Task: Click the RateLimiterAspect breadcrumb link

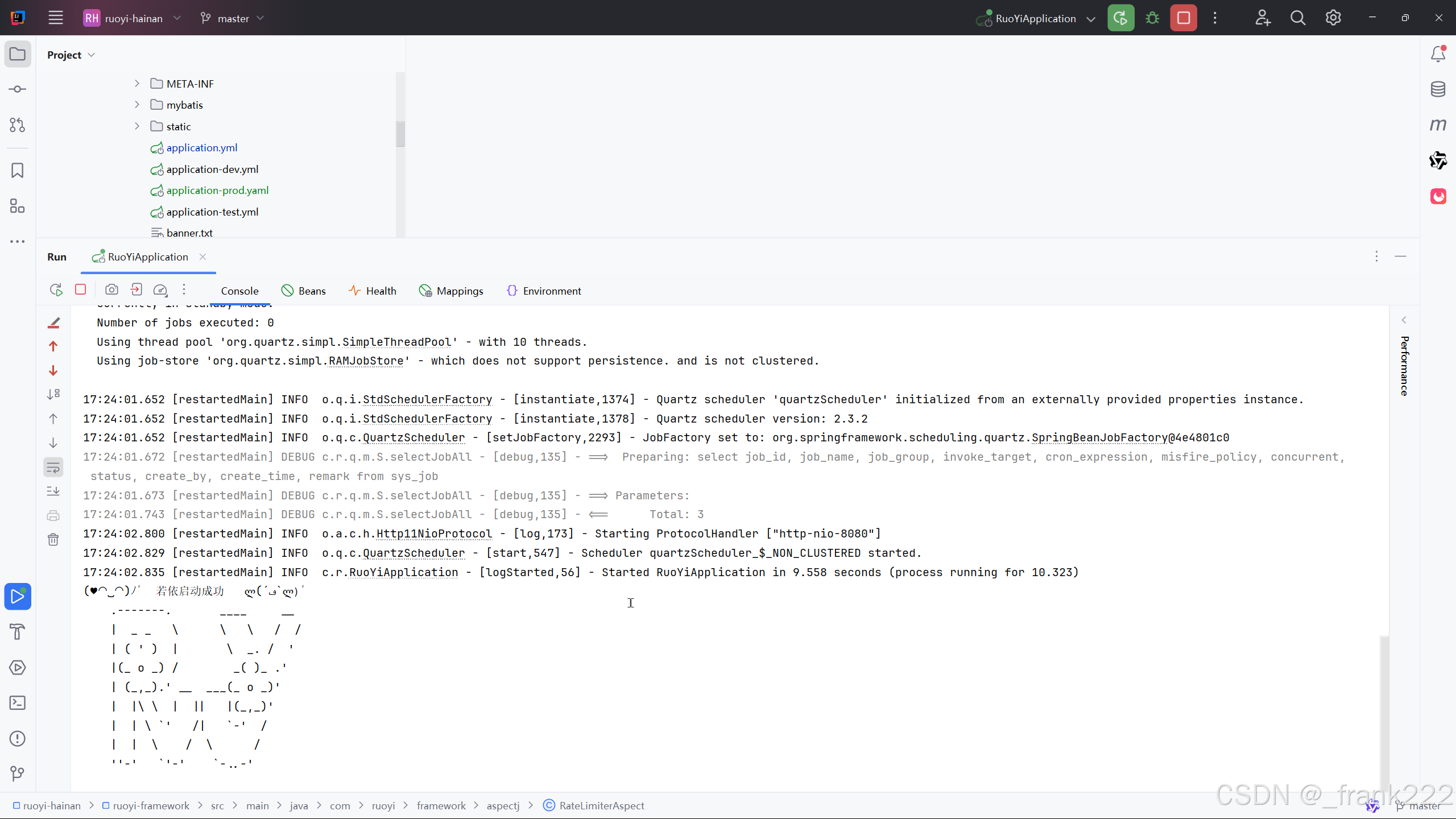Action: [x=601, y=805]
